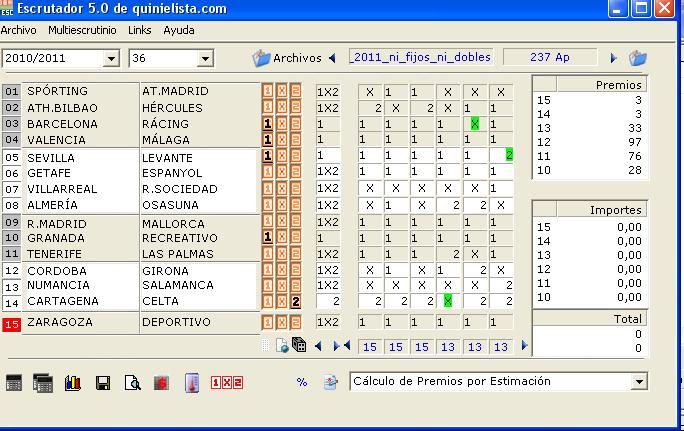The height and width of the screenshot is (431, 684).
Task: Open the folder icon right of 237 Ap
Action: tap(638, 58)
